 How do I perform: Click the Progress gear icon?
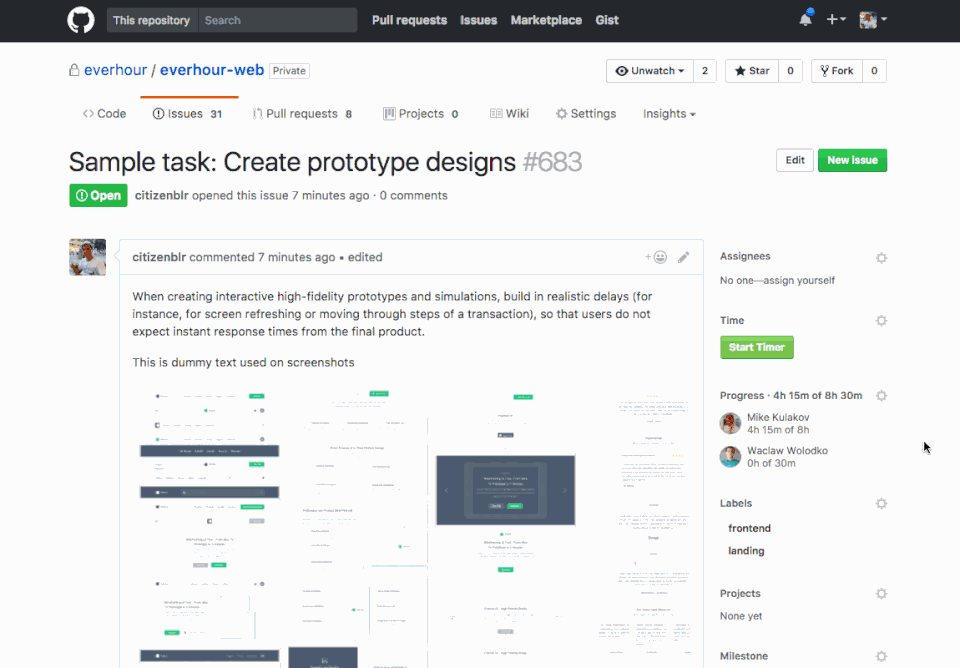coord(881,396)
